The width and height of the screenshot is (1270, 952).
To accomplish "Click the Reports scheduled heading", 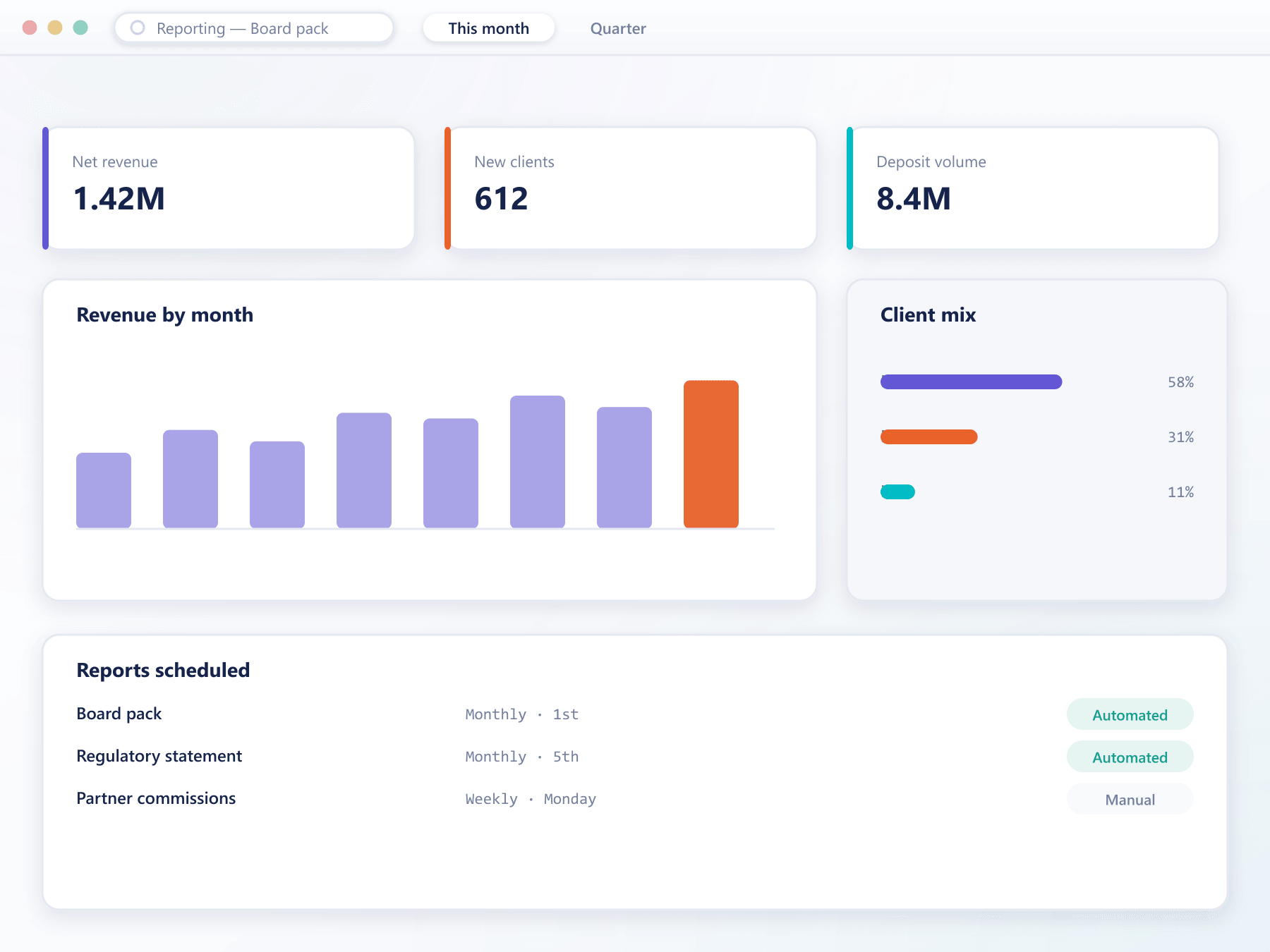I will (163, 670).
